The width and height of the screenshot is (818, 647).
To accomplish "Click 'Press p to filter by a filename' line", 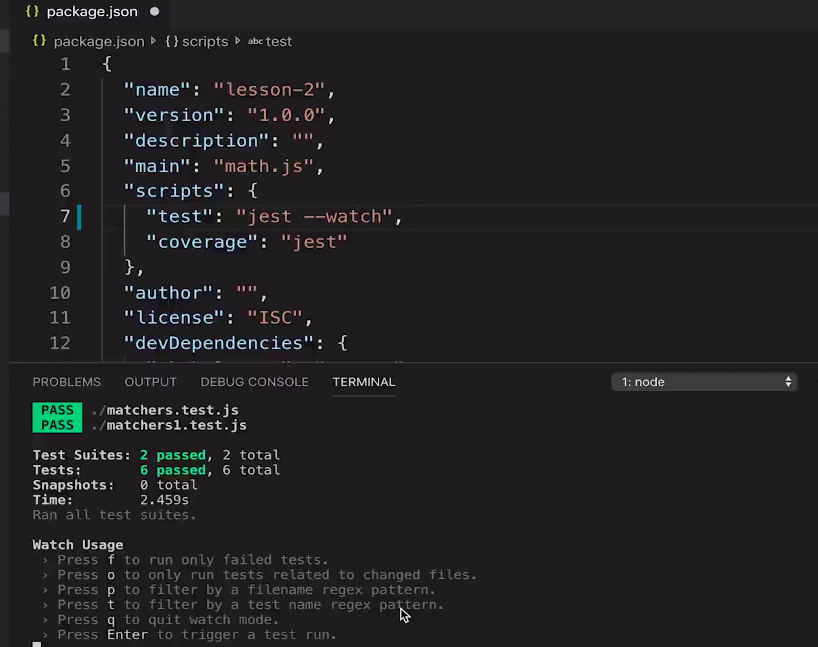I will (239, 590).
